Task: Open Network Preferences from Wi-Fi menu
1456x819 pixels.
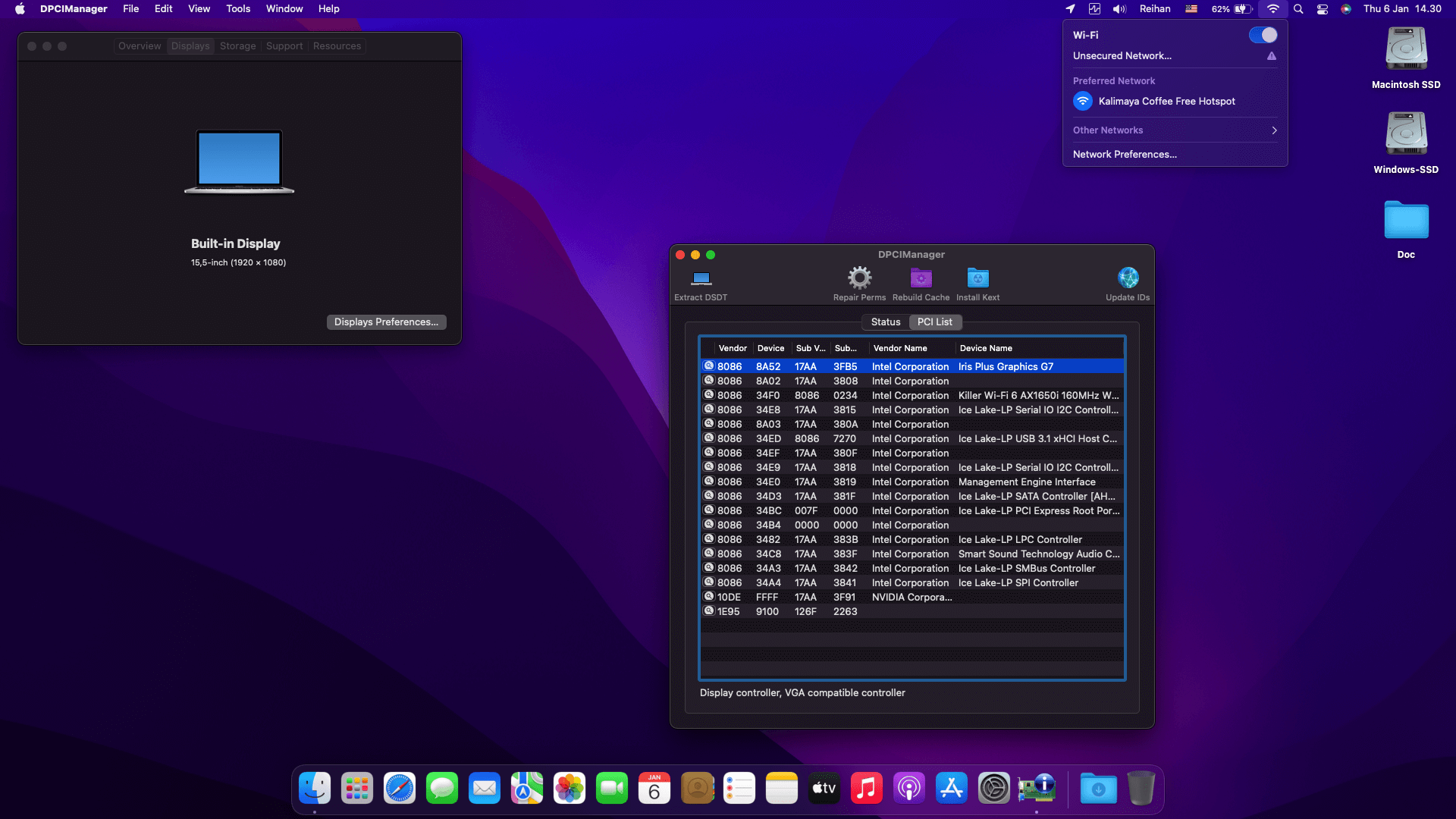Action: [x=1125, y=155]
